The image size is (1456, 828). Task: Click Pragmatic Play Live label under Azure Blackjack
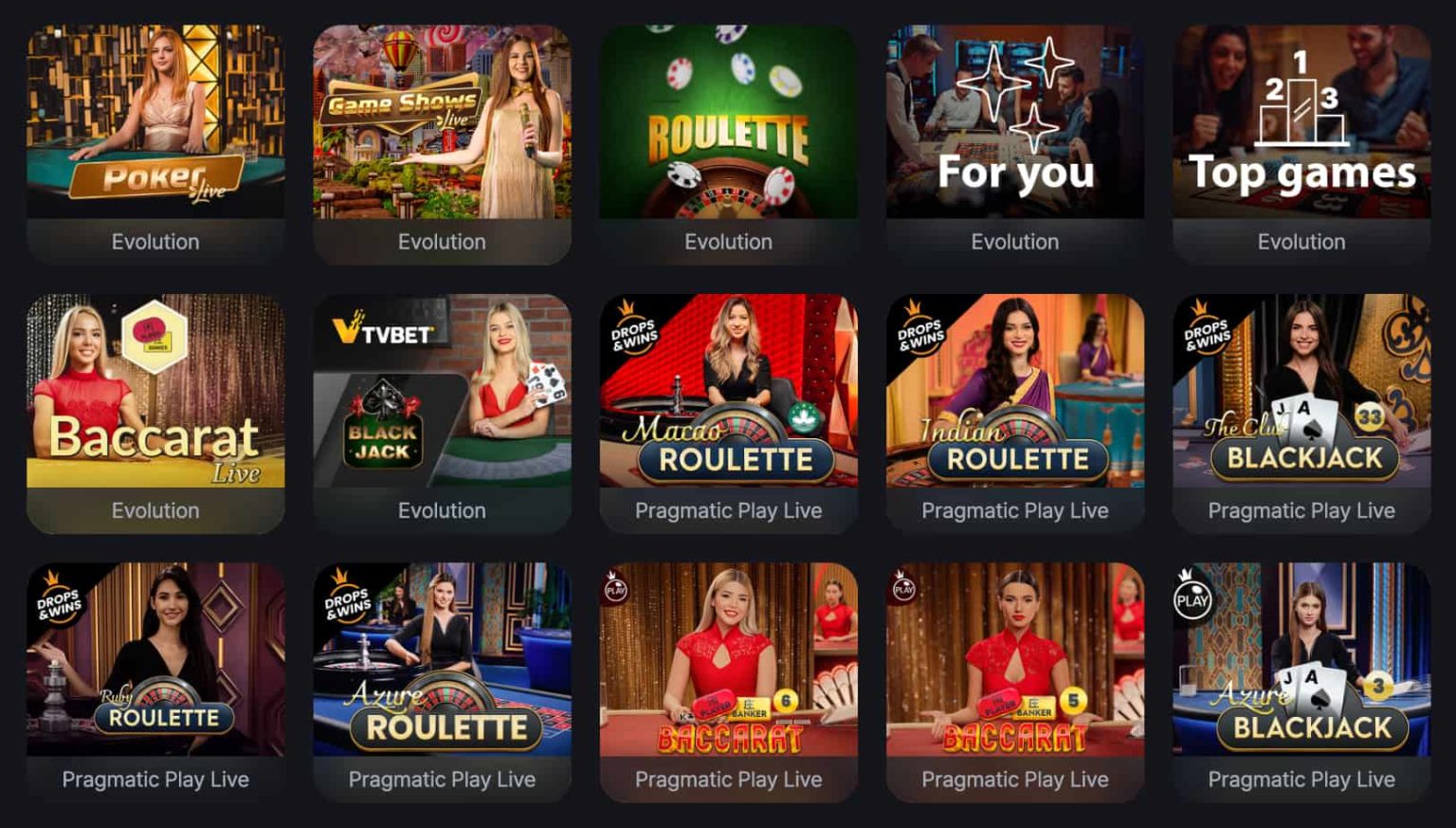click(x=1301, y=780)
